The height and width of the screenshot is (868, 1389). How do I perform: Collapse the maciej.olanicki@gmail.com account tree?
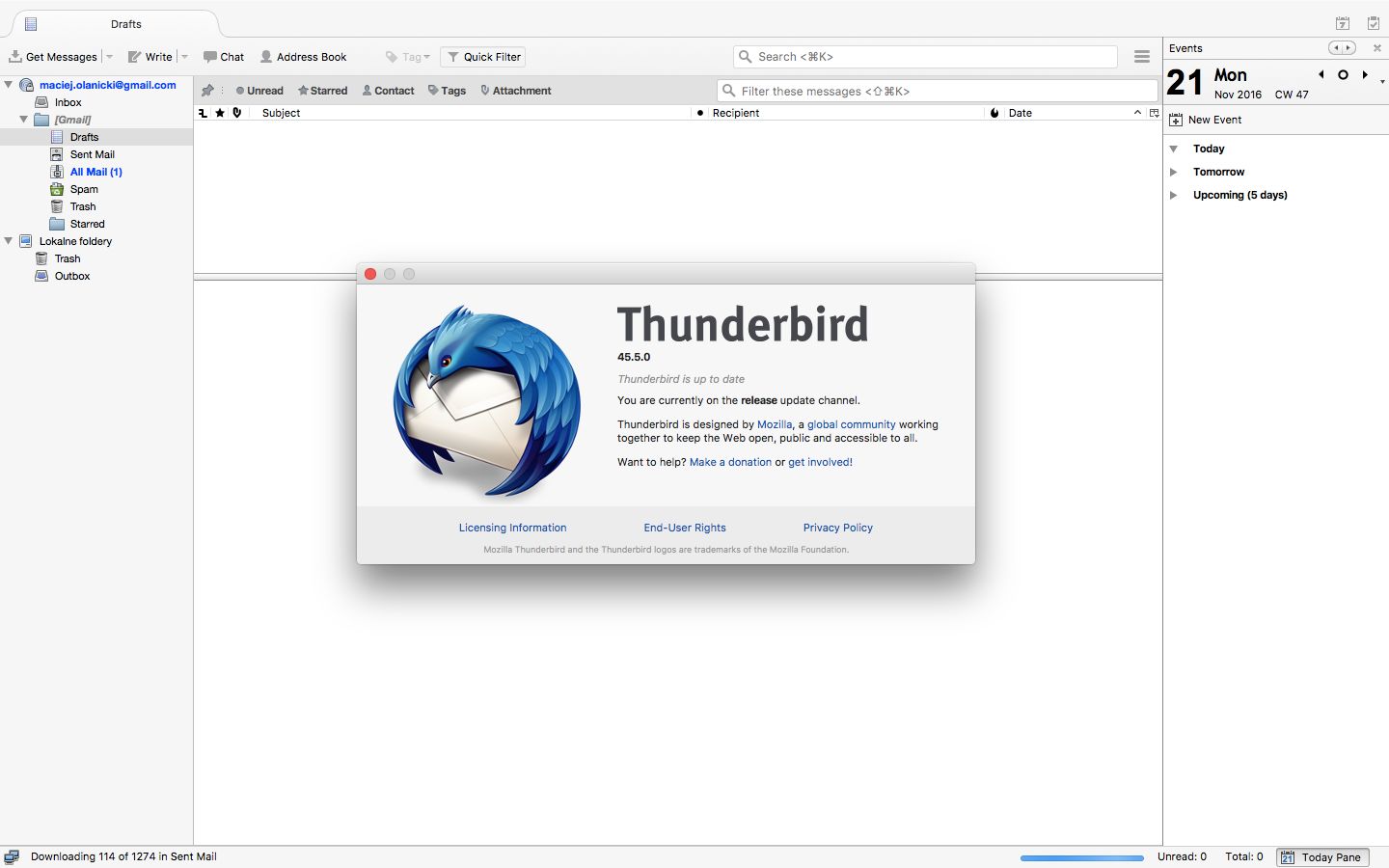coord(9,85)
